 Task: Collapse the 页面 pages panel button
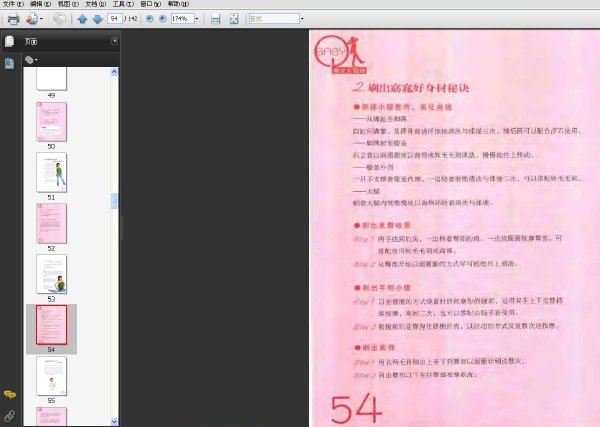114,41
